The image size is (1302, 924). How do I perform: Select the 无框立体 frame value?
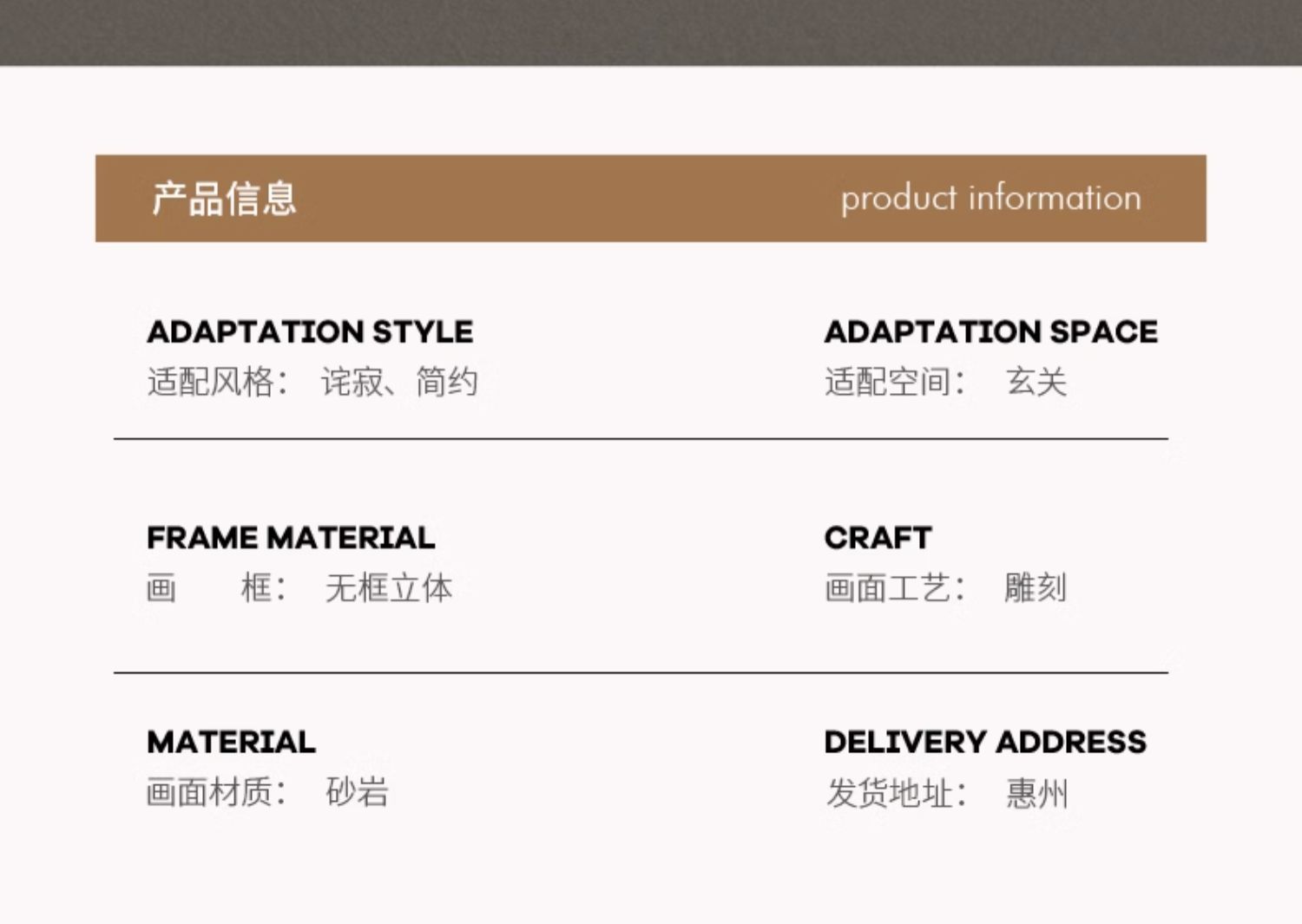point(389,588)
